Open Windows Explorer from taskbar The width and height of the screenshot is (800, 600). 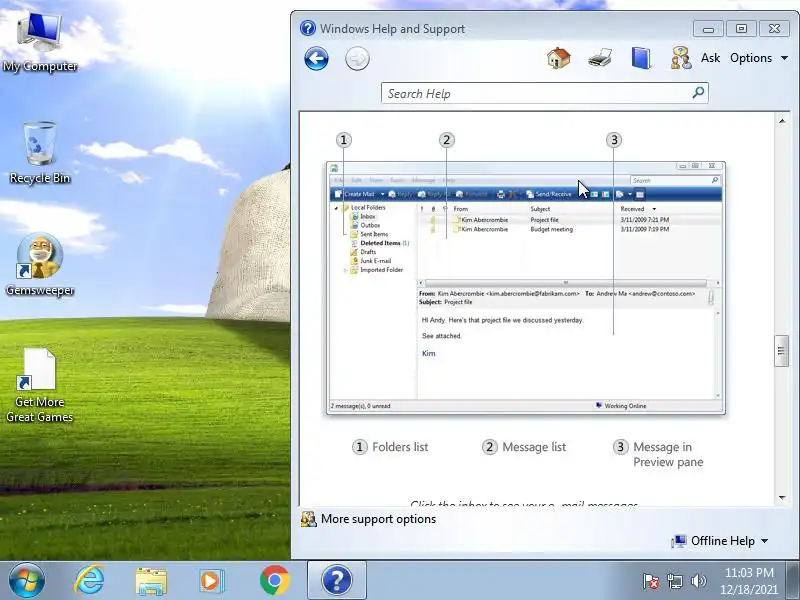pos(151,581)
